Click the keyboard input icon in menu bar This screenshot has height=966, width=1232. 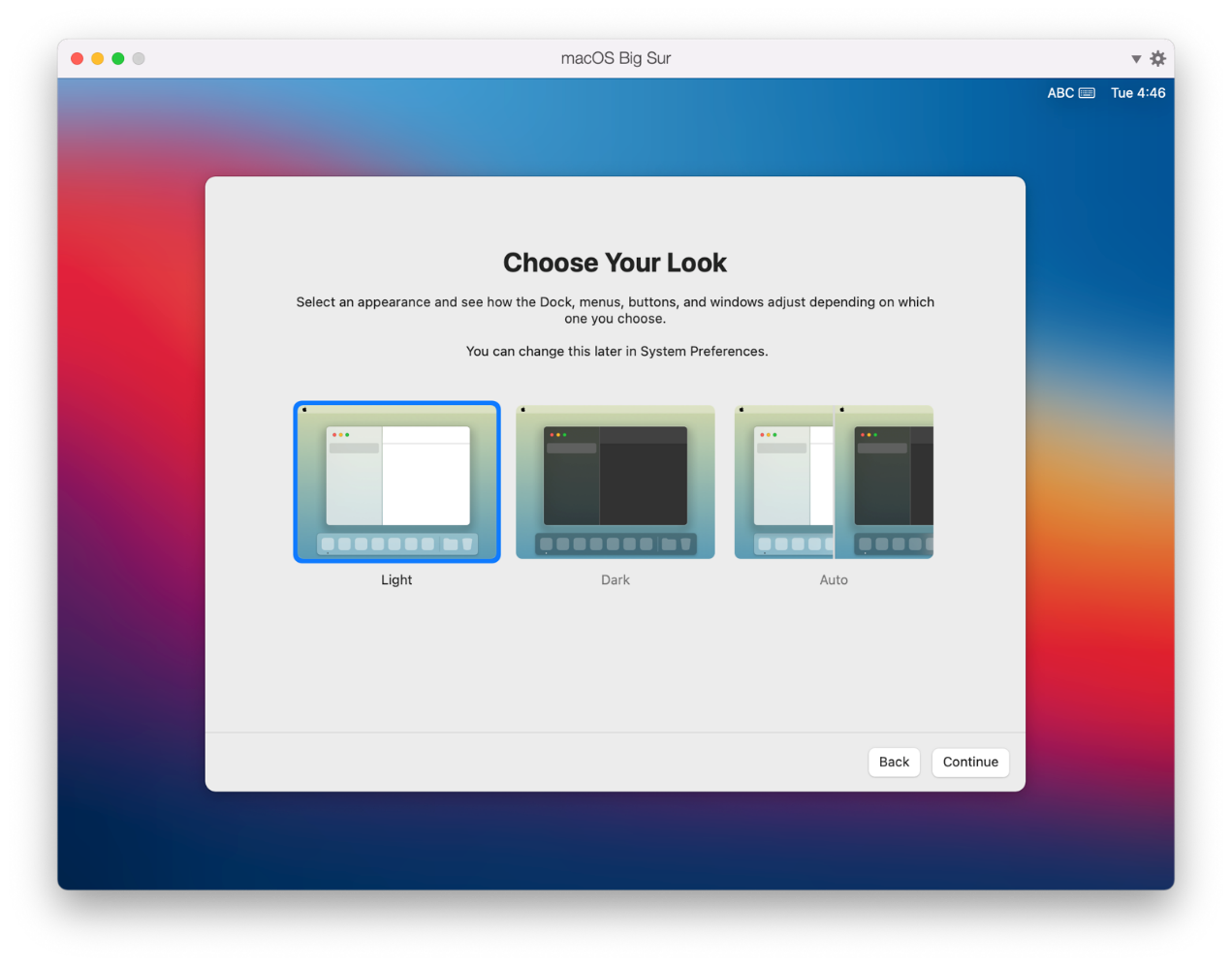[x=1087, y=93]
